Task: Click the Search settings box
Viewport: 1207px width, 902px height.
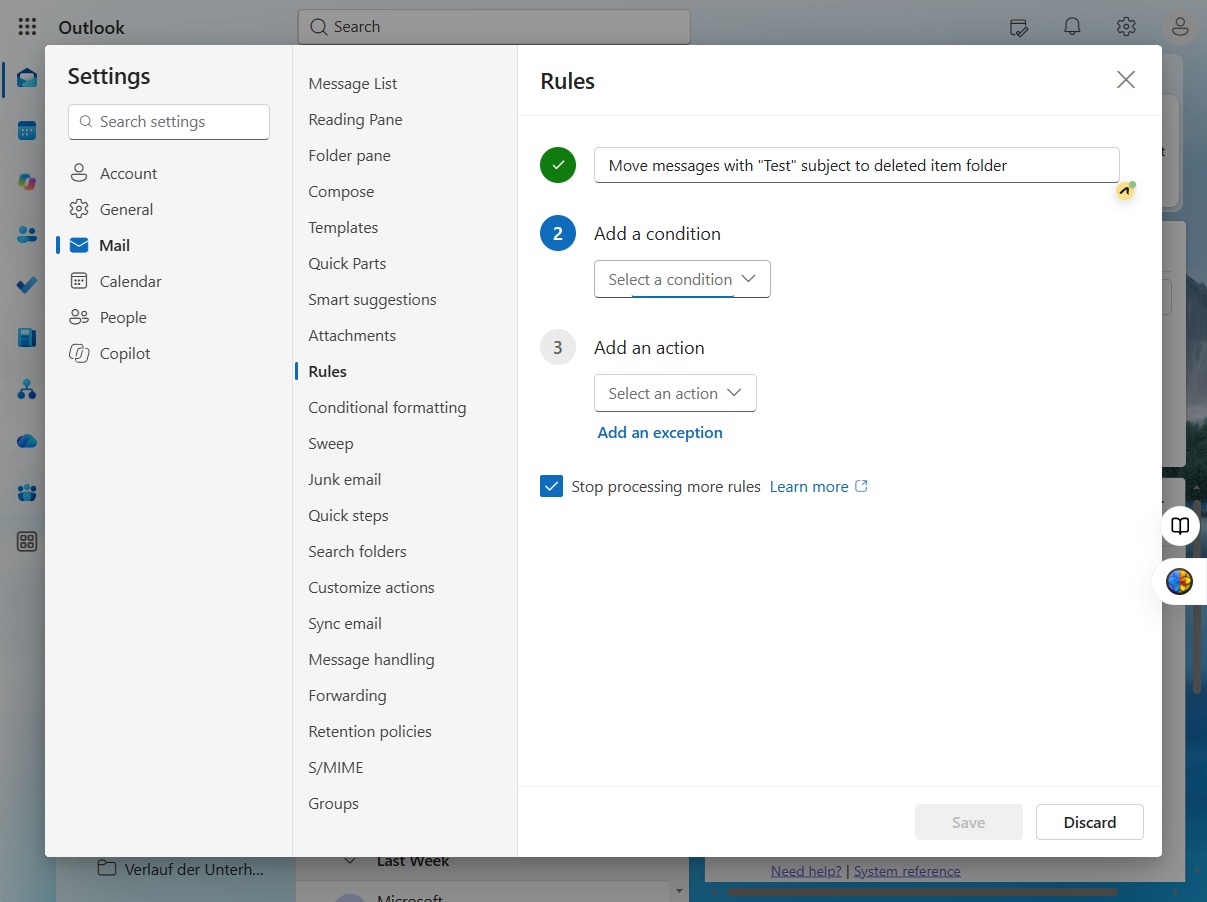Action: click(169, 122)
